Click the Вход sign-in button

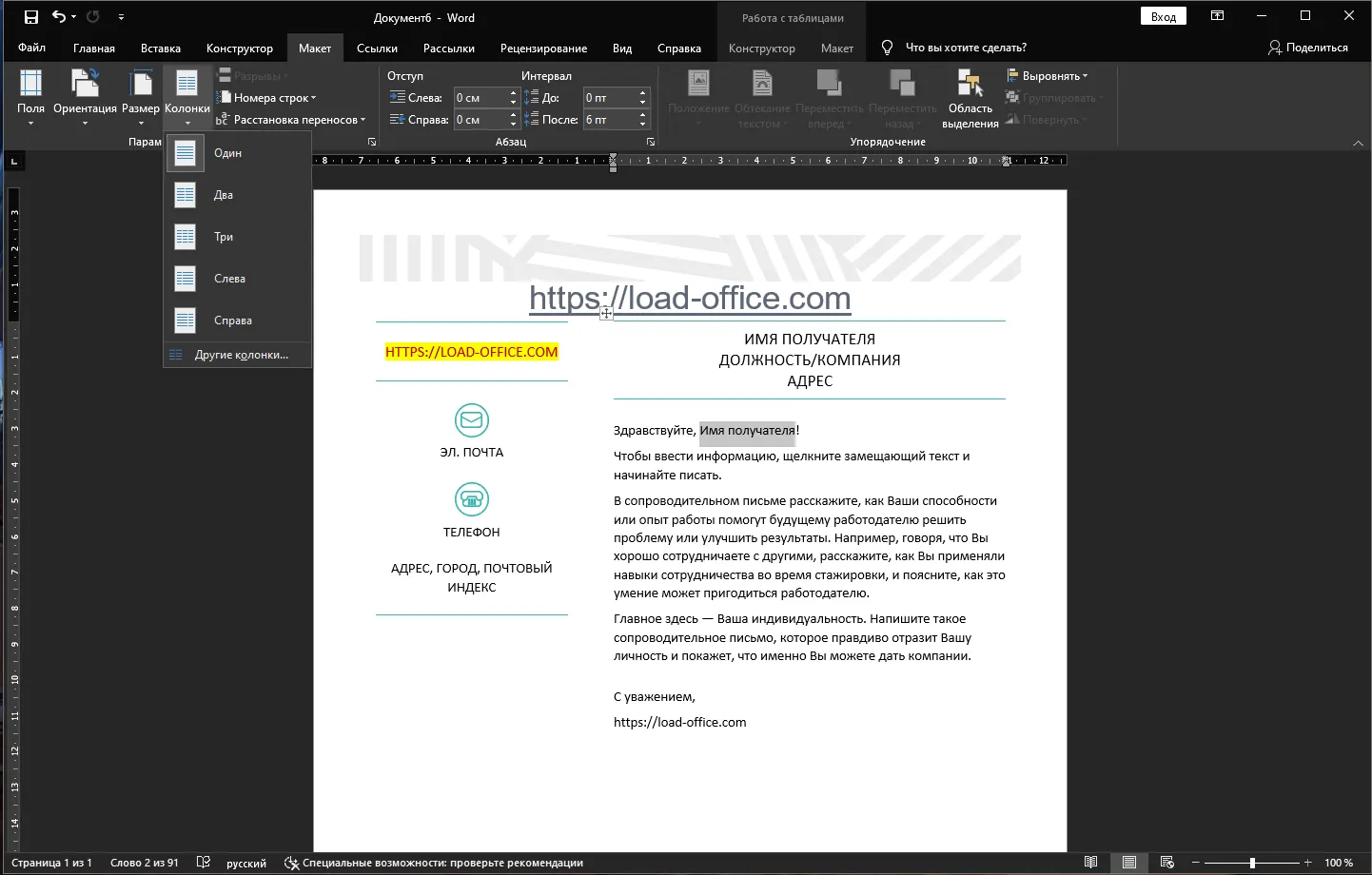1164,16
